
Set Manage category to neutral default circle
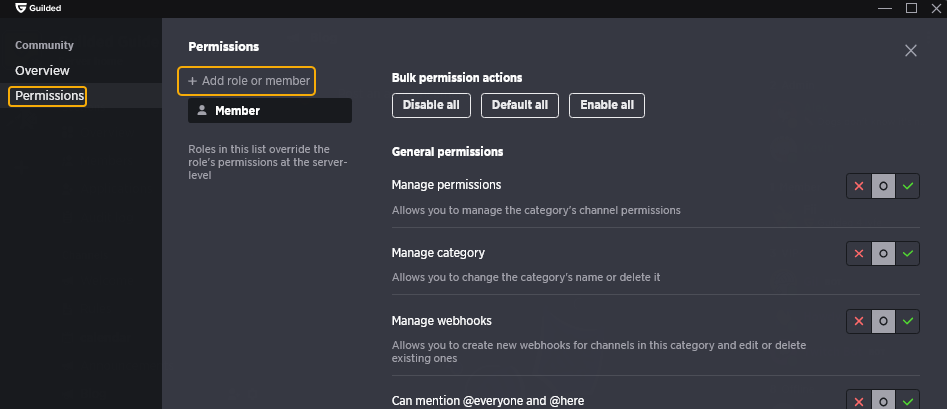click(x=883, y=254)
